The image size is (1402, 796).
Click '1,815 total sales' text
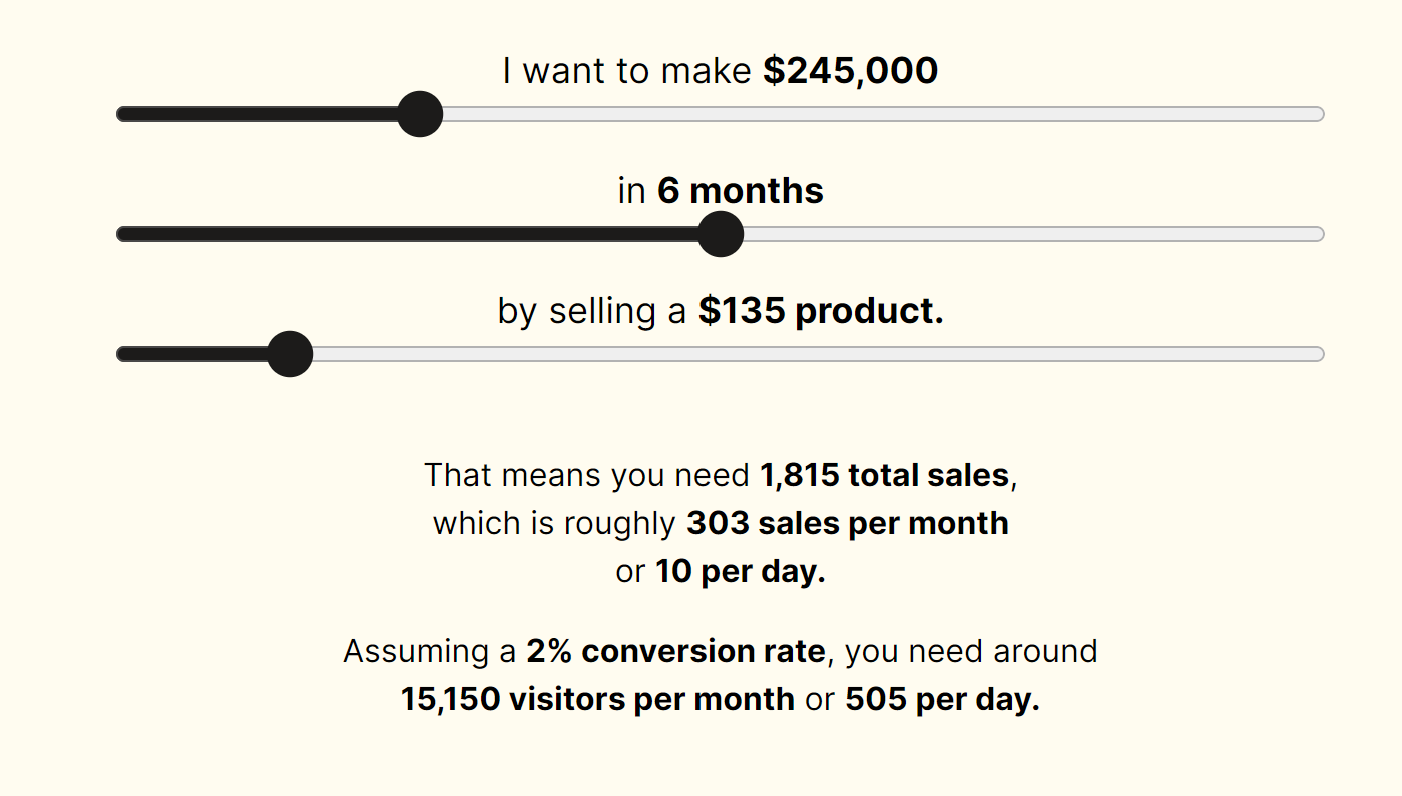tap(884, 474)
